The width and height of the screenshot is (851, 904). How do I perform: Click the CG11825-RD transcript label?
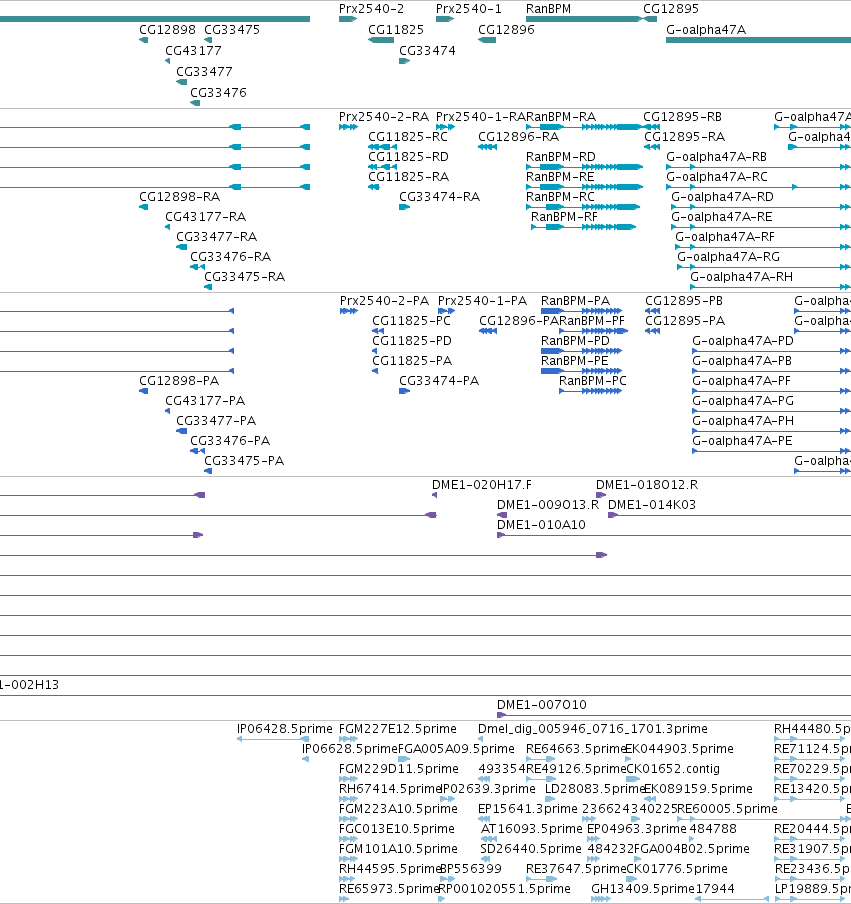click(x=408, y=157)
